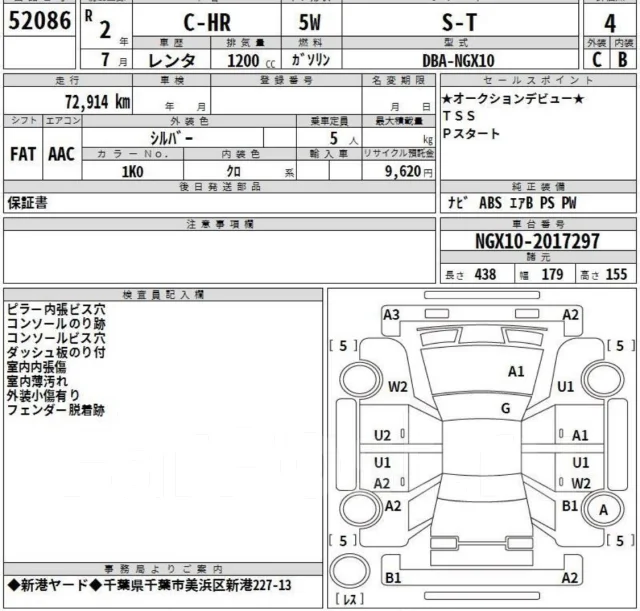Image resolution: width=640 pixels, height=611 pixels.
Task: Select lot number 52086
Action: (40, 20)
